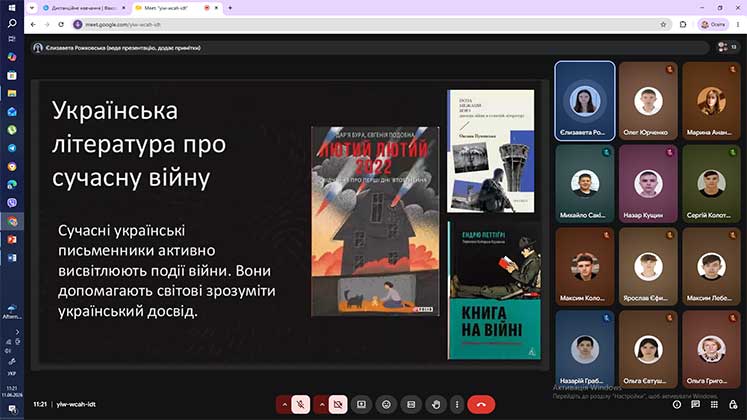Viewport: 747px width, 420px height.
Task: Start presenting your screen
Action: point(362,404)
